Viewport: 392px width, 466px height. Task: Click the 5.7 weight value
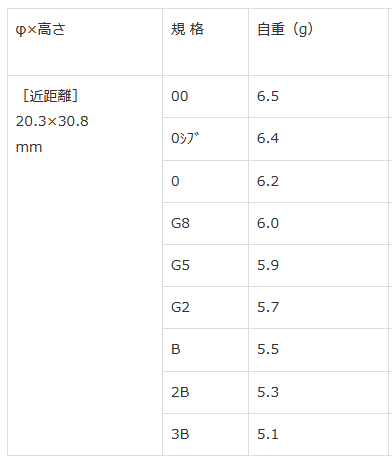click(x=268, y=307)
